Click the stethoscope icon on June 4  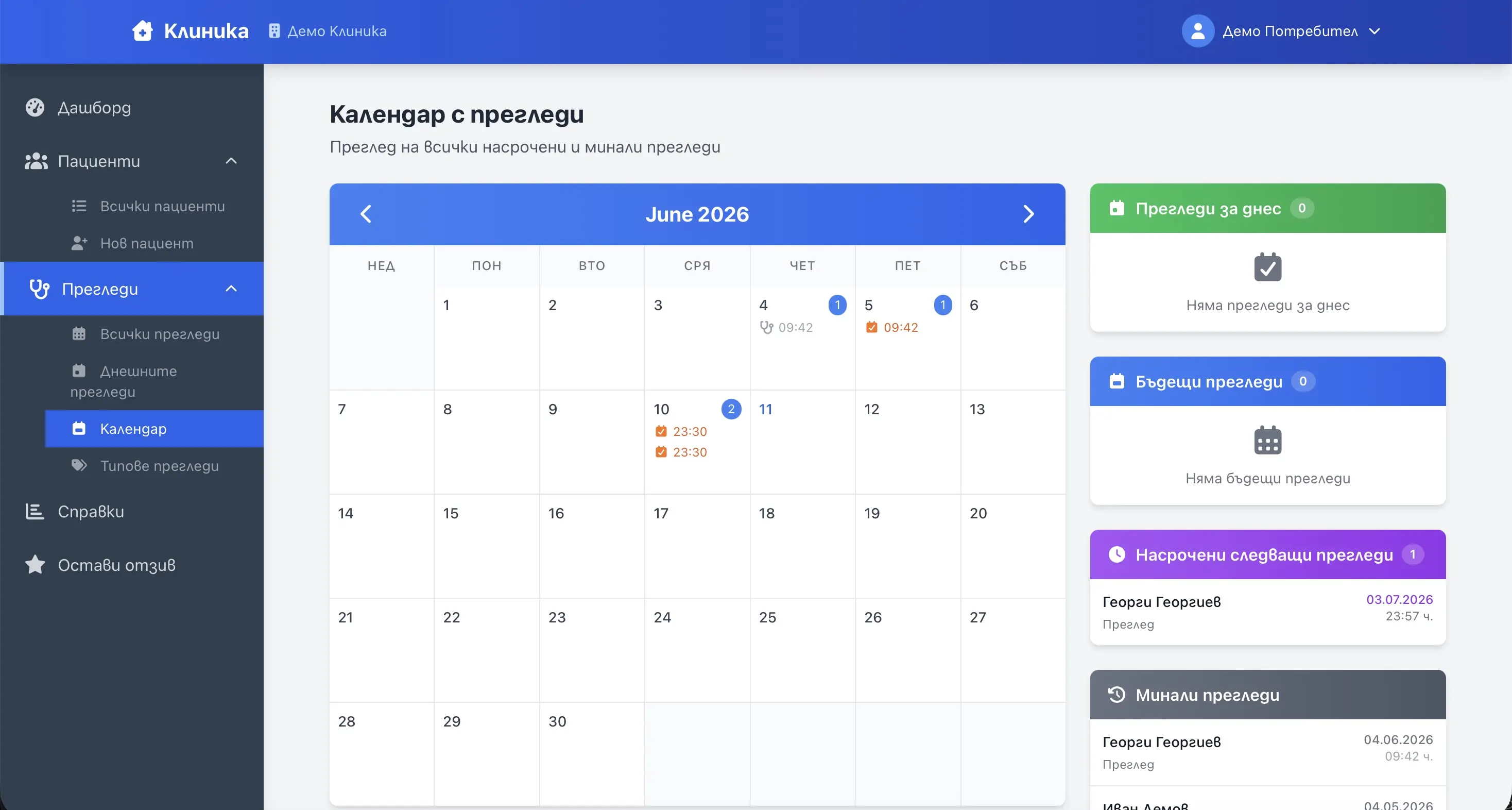coord(766,327)
